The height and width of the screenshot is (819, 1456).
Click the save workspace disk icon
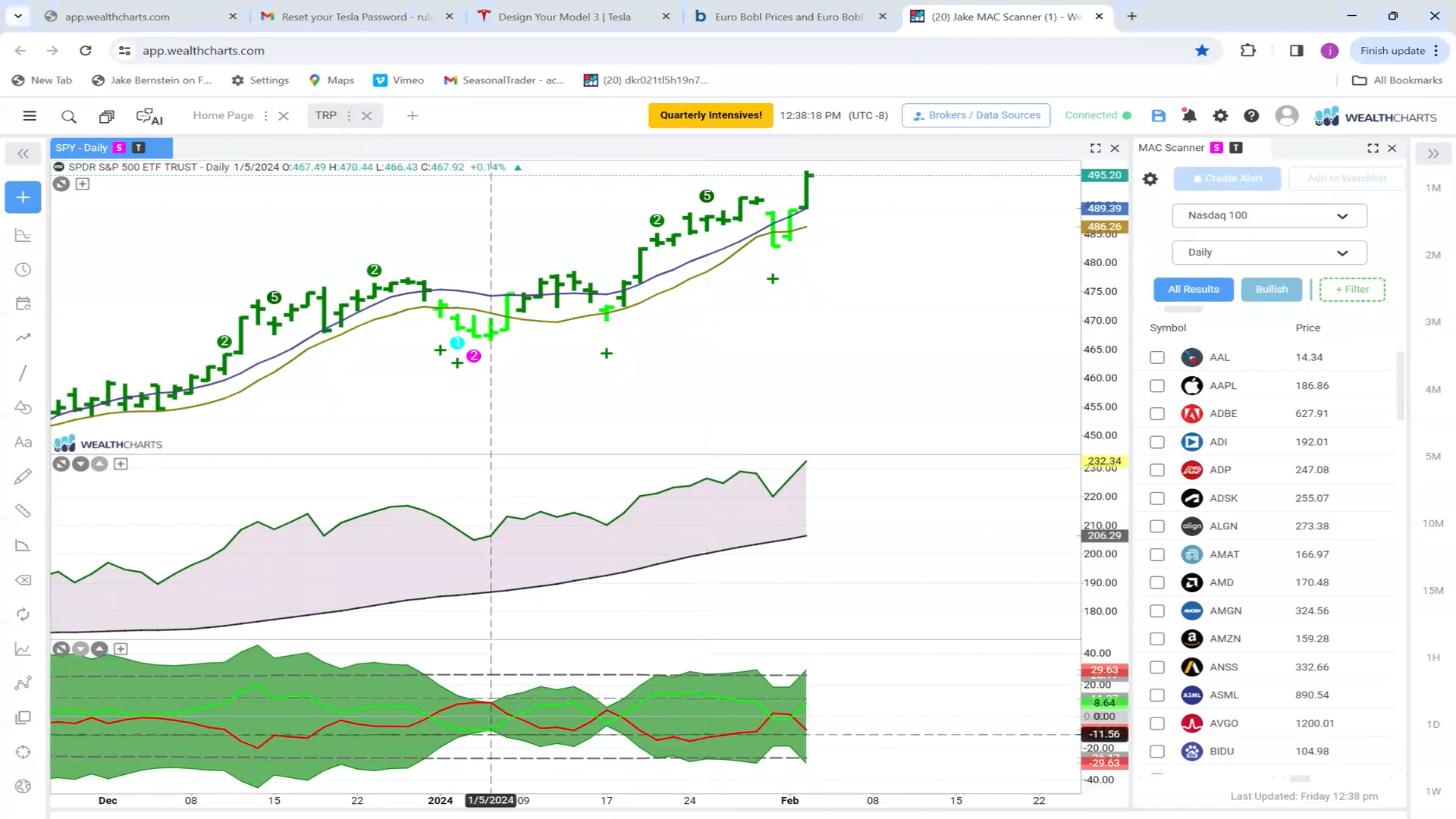pyautogui.click(x=1158, y=115)
